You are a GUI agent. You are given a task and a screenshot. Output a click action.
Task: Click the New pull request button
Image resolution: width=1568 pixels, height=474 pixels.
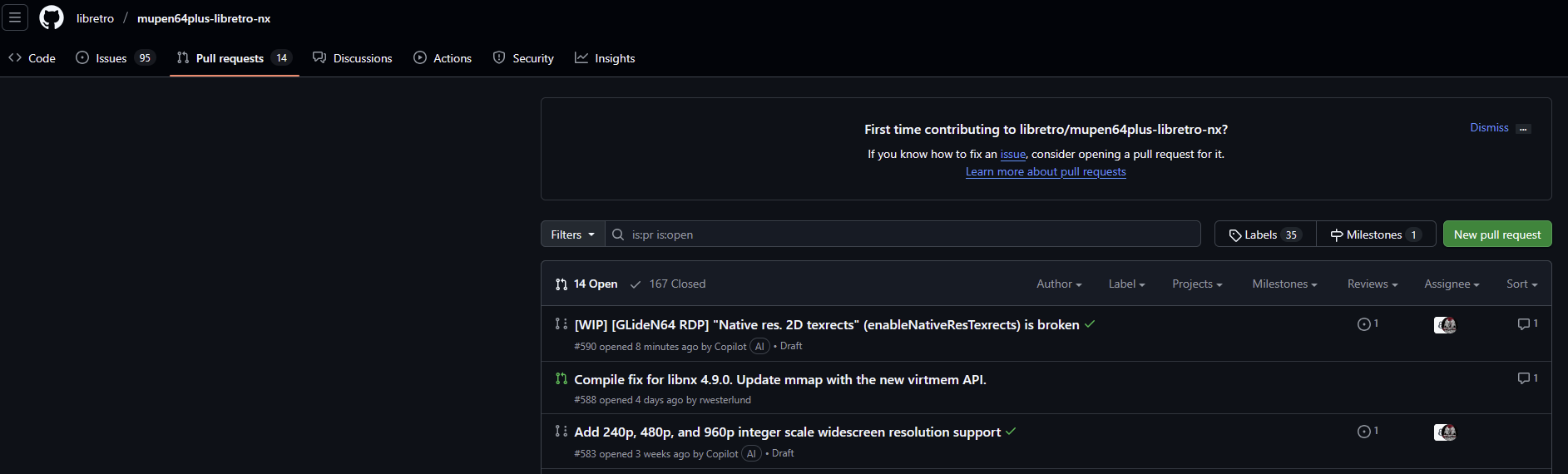[x=1496, y=235]
